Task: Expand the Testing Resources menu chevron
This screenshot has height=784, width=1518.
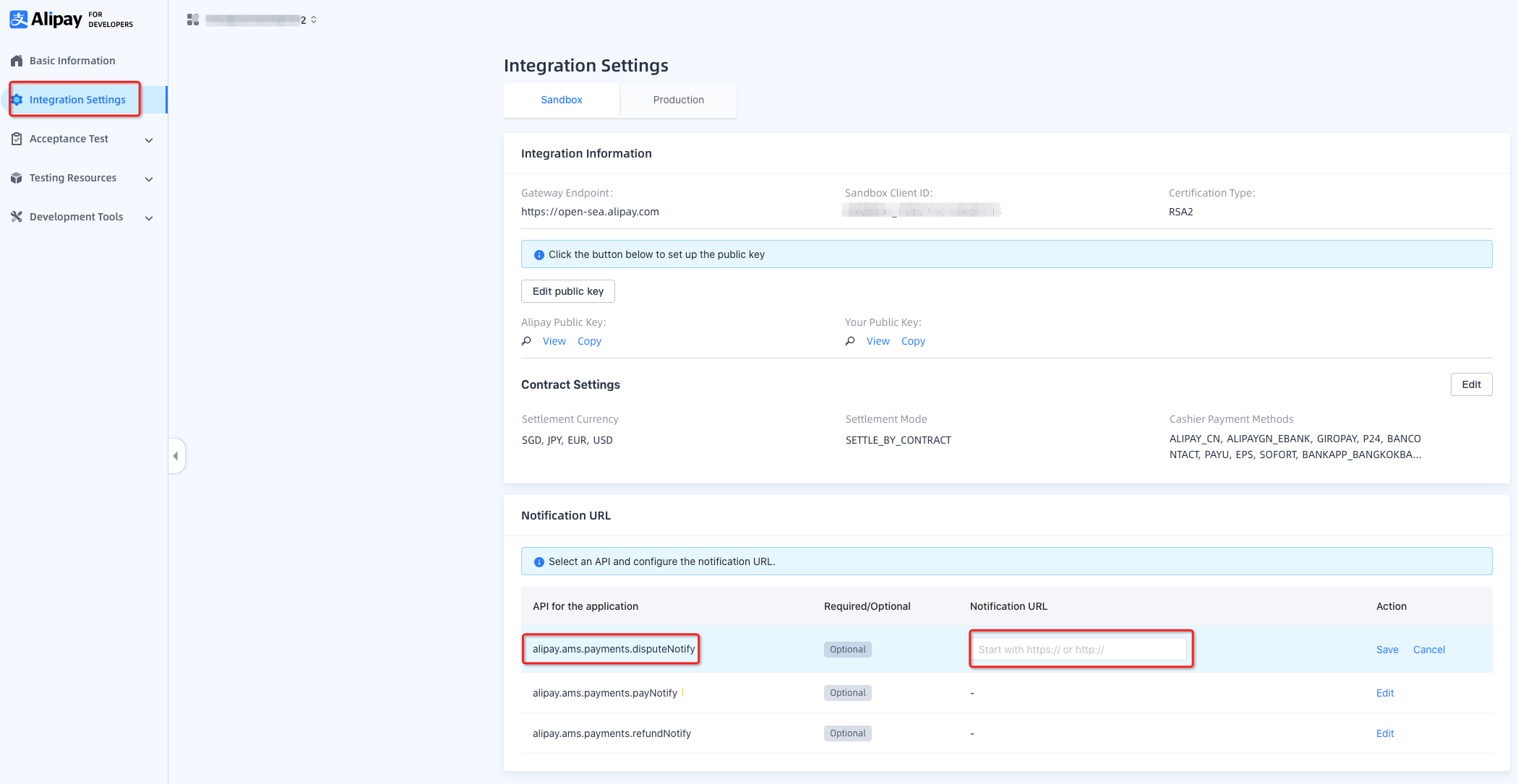Action: coord(149,179)
